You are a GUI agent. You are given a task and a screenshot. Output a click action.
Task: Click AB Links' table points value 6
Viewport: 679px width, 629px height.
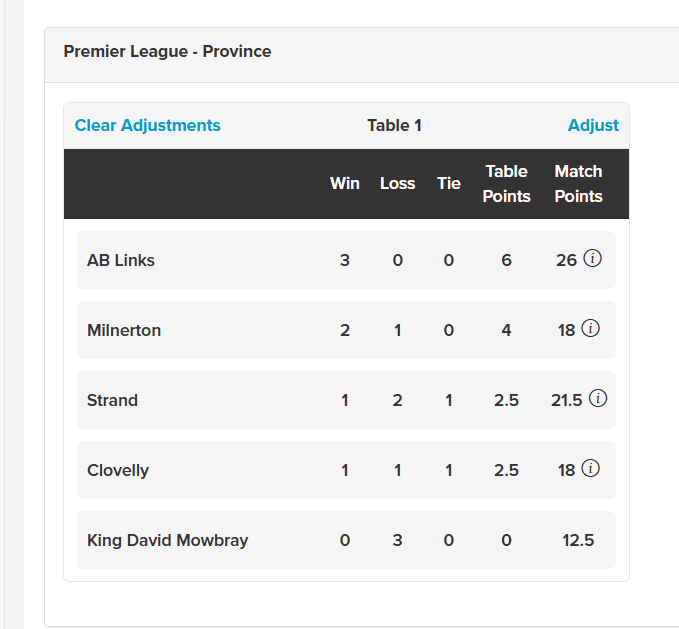tap(506, 260)
